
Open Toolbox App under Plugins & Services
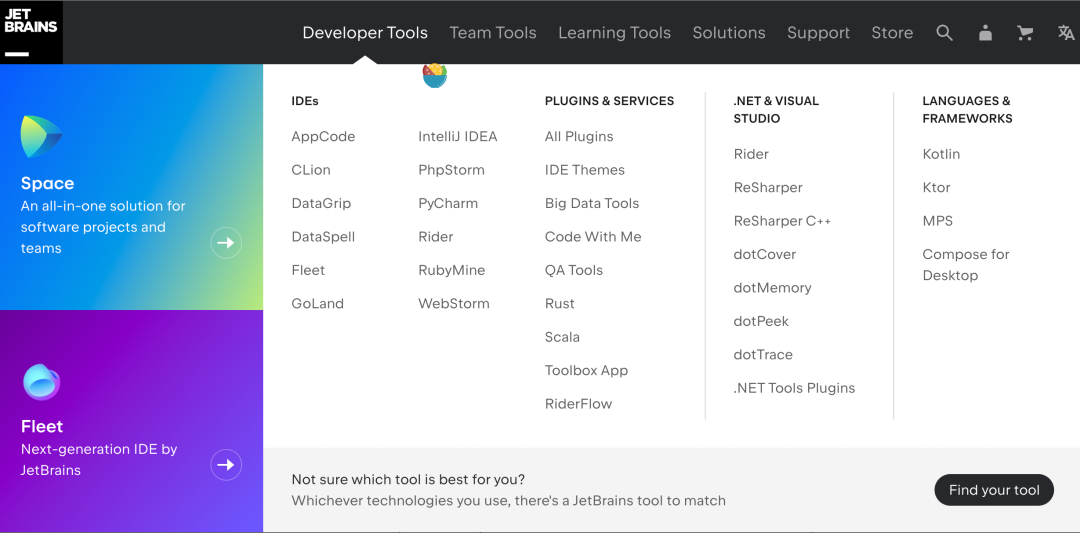pyautogui.click(x=586, y=371)
